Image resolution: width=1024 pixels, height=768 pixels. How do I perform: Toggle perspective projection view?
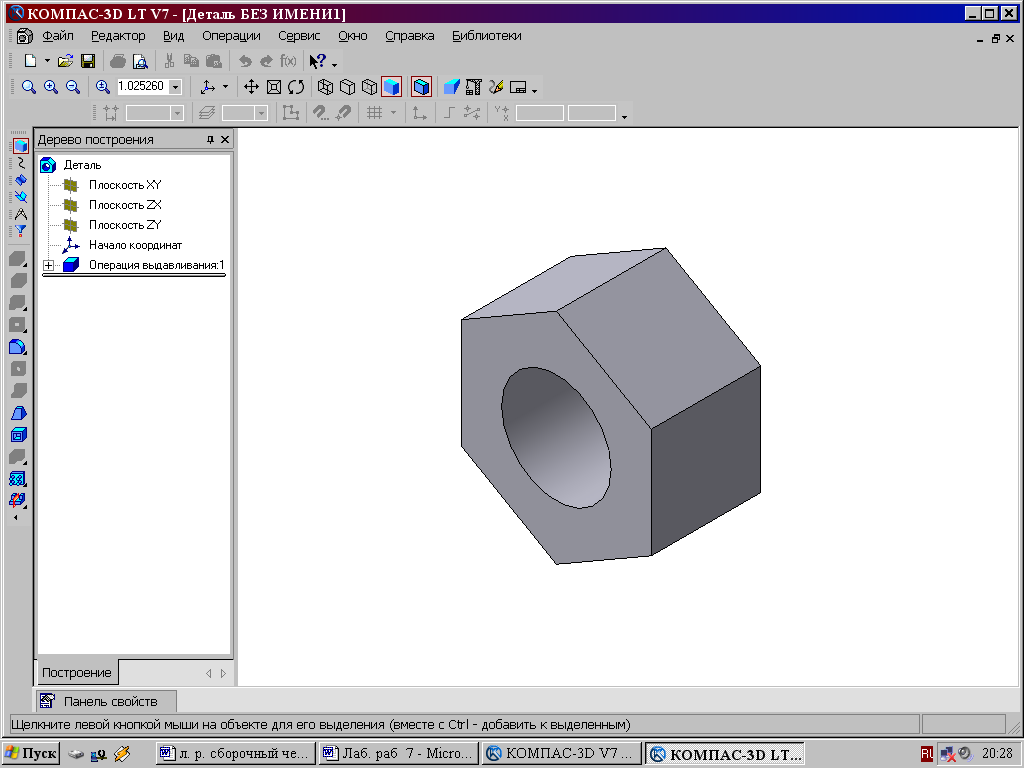click(421, 87)
